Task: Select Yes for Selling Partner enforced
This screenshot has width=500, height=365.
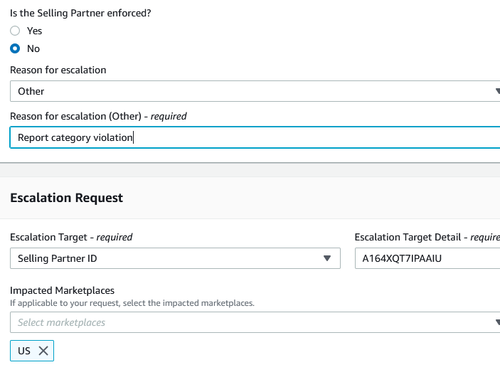Action: coord(15,31)
